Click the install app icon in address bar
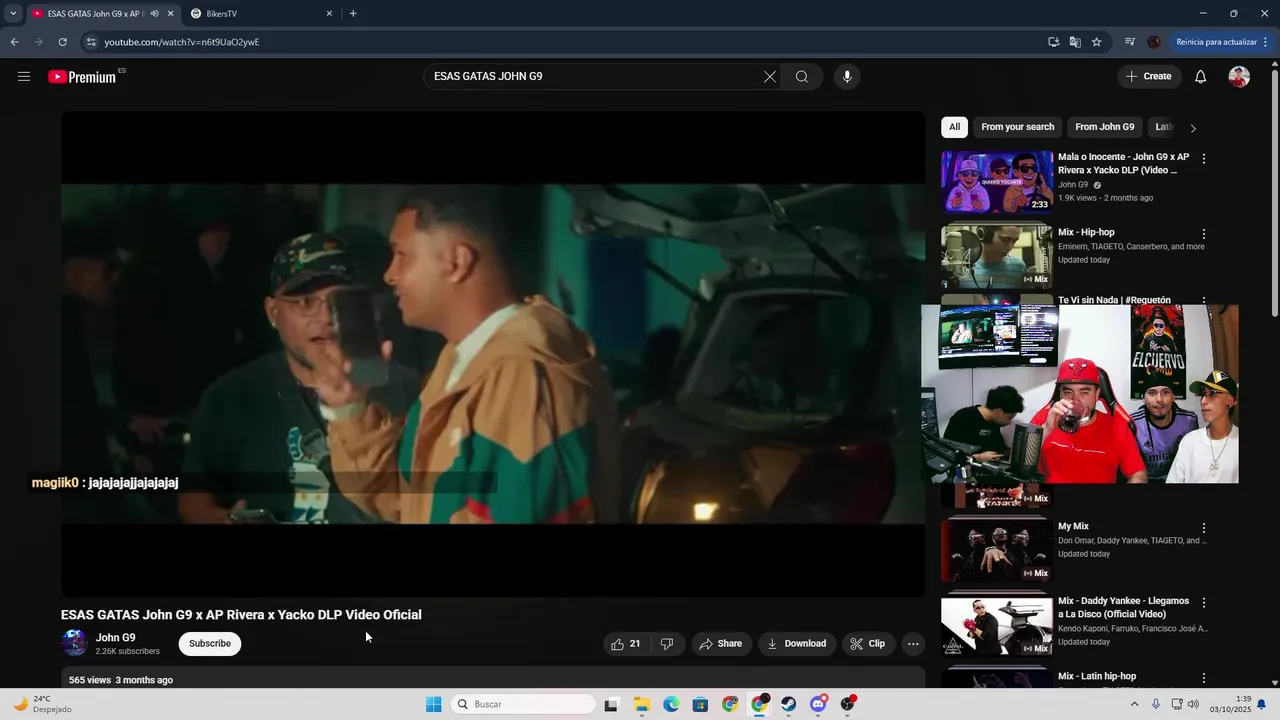The height and width of the screenshot is (720, 1280). [x=1054, y=42]
